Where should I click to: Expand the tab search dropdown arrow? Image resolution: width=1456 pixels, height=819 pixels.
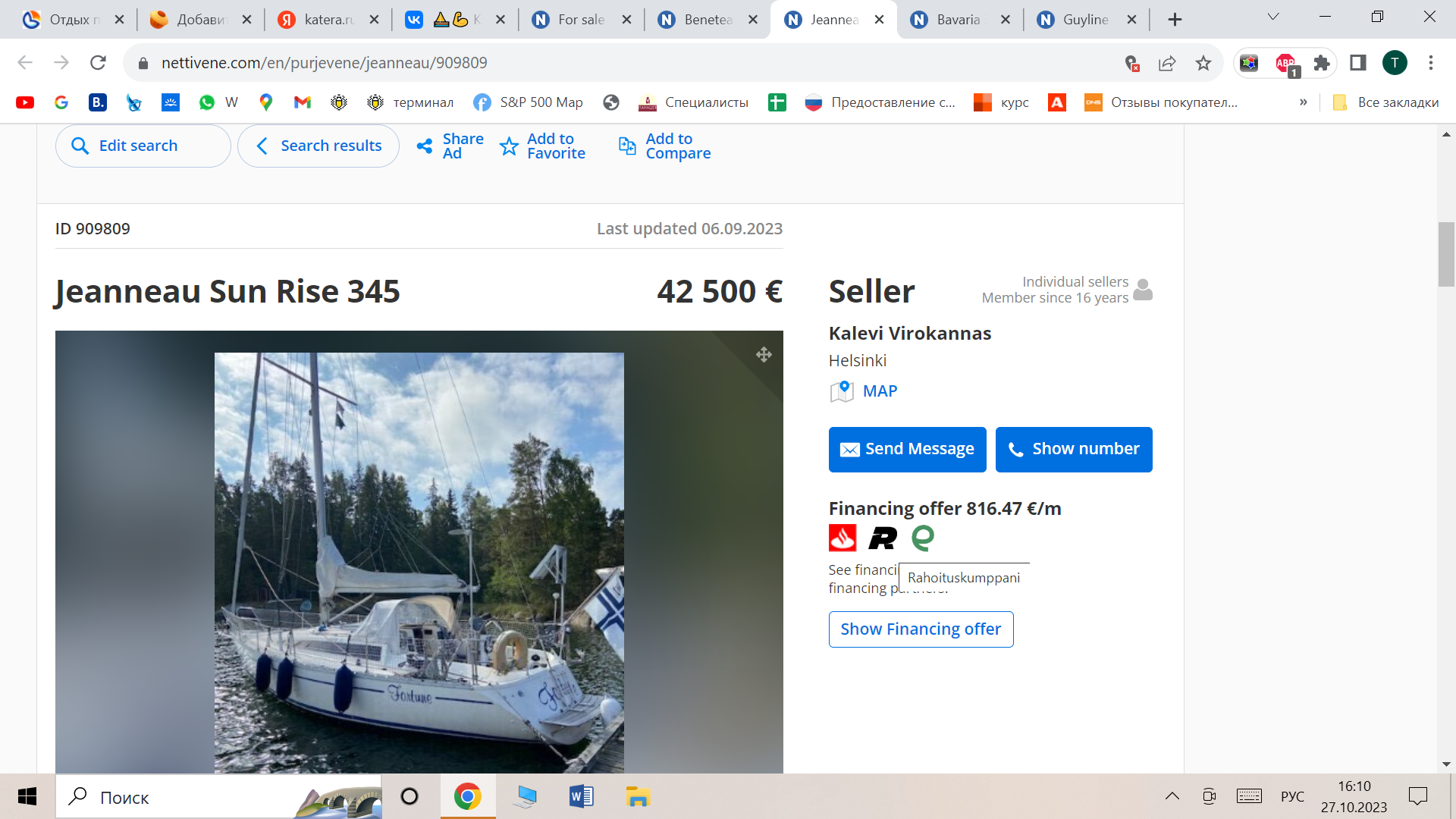(1273, 17)
